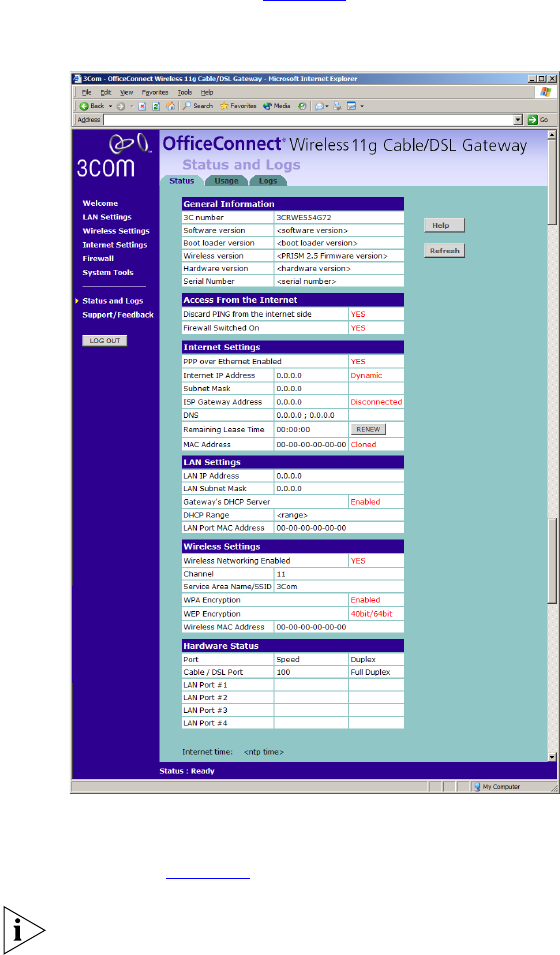The image size is (560, 955).
Task: Click the Forward arrow icon in the toolbar
Action: click(x=121, y=106)
